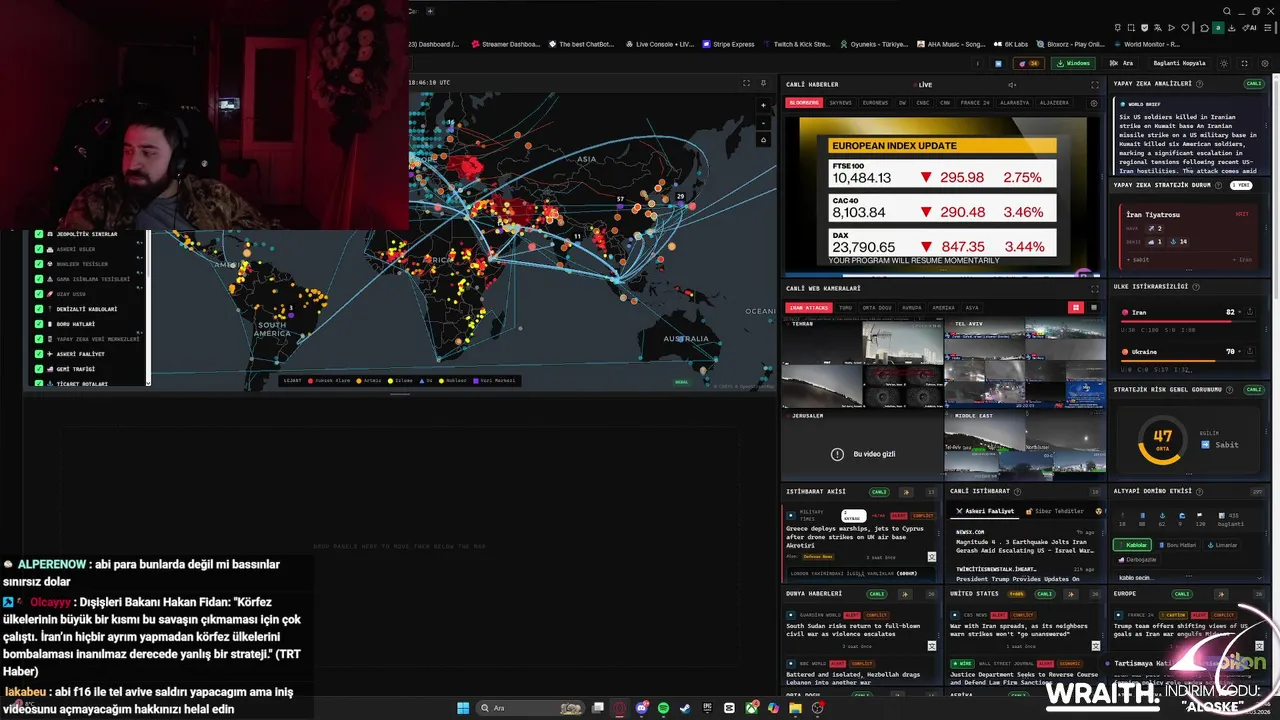Toggle Boru Hatları layer checkbox

(x=39, y=324)
